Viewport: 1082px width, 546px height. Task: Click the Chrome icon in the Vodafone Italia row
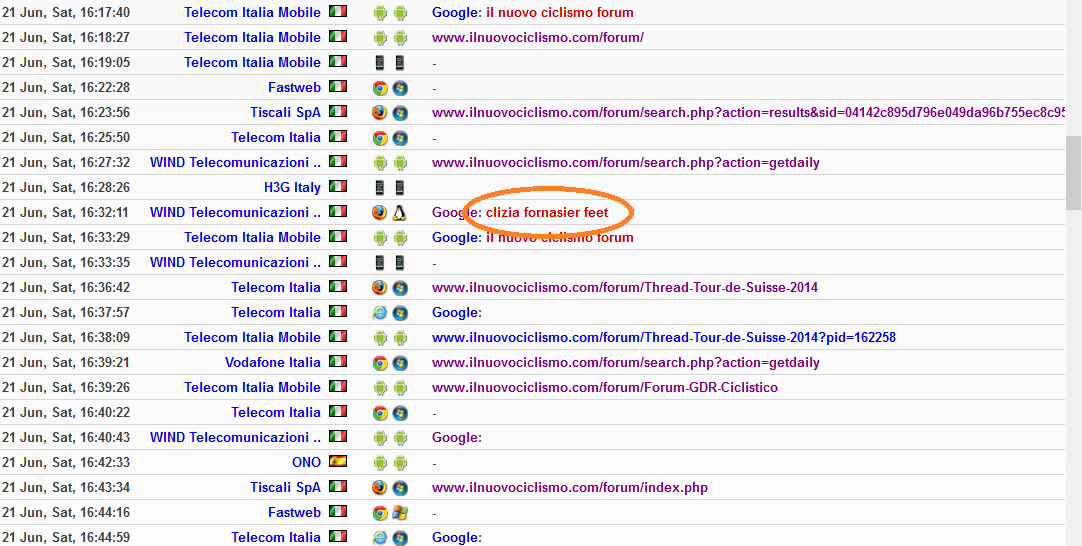380,363
